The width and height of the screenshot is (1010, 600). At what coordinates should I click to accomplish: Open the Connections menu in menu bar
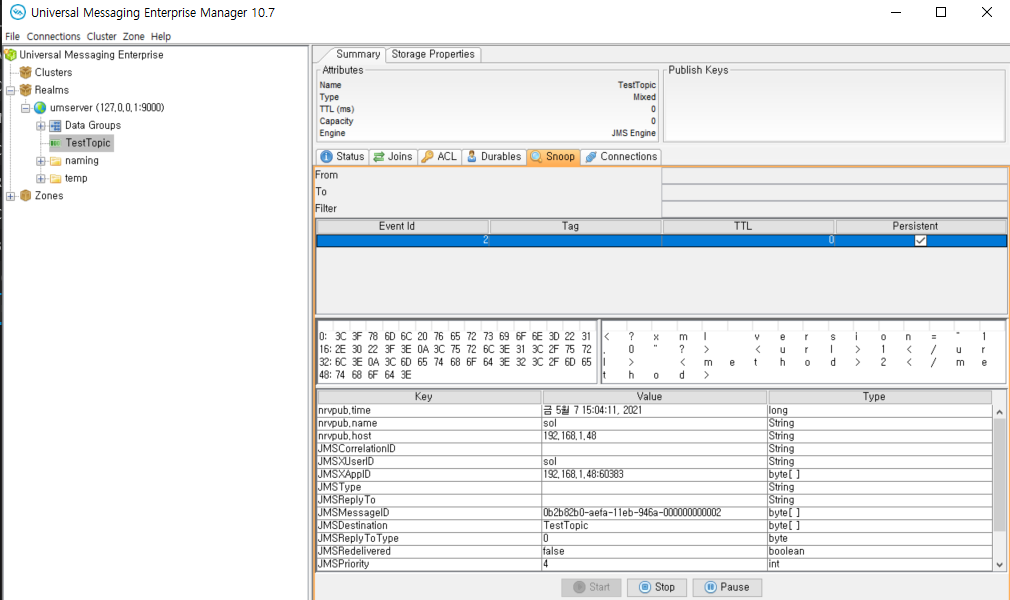coord(53,37)
